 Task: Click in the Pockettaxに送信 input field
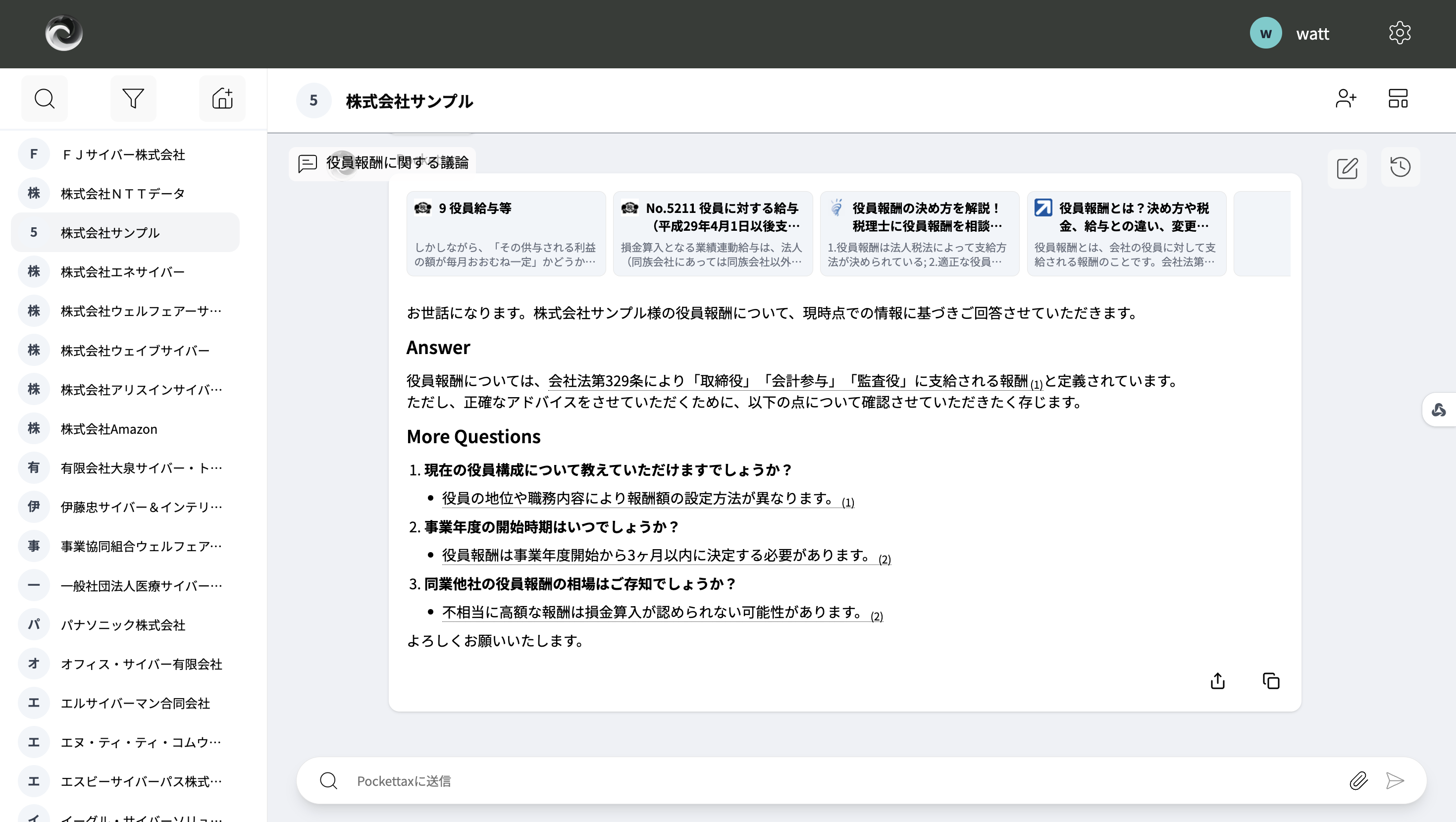tap(848, 781)
